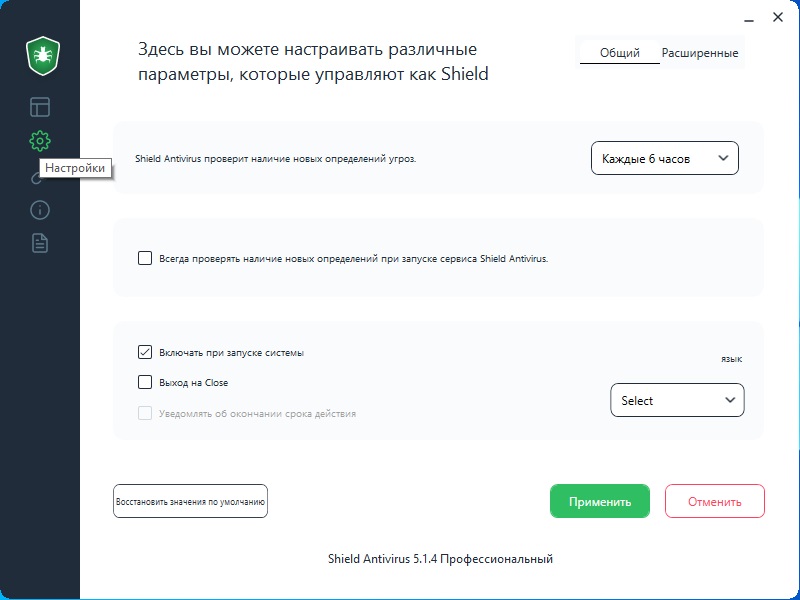Open the Dashboard panel from the sidebar
Screen dimensions: 800x600
[x=39, y=106]
